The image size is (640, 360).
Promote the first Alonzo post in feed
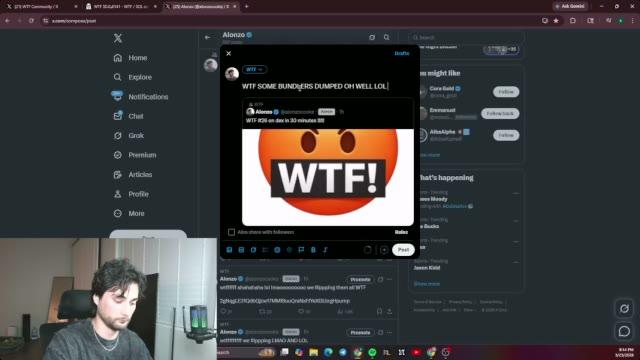(x=360, y=280)
